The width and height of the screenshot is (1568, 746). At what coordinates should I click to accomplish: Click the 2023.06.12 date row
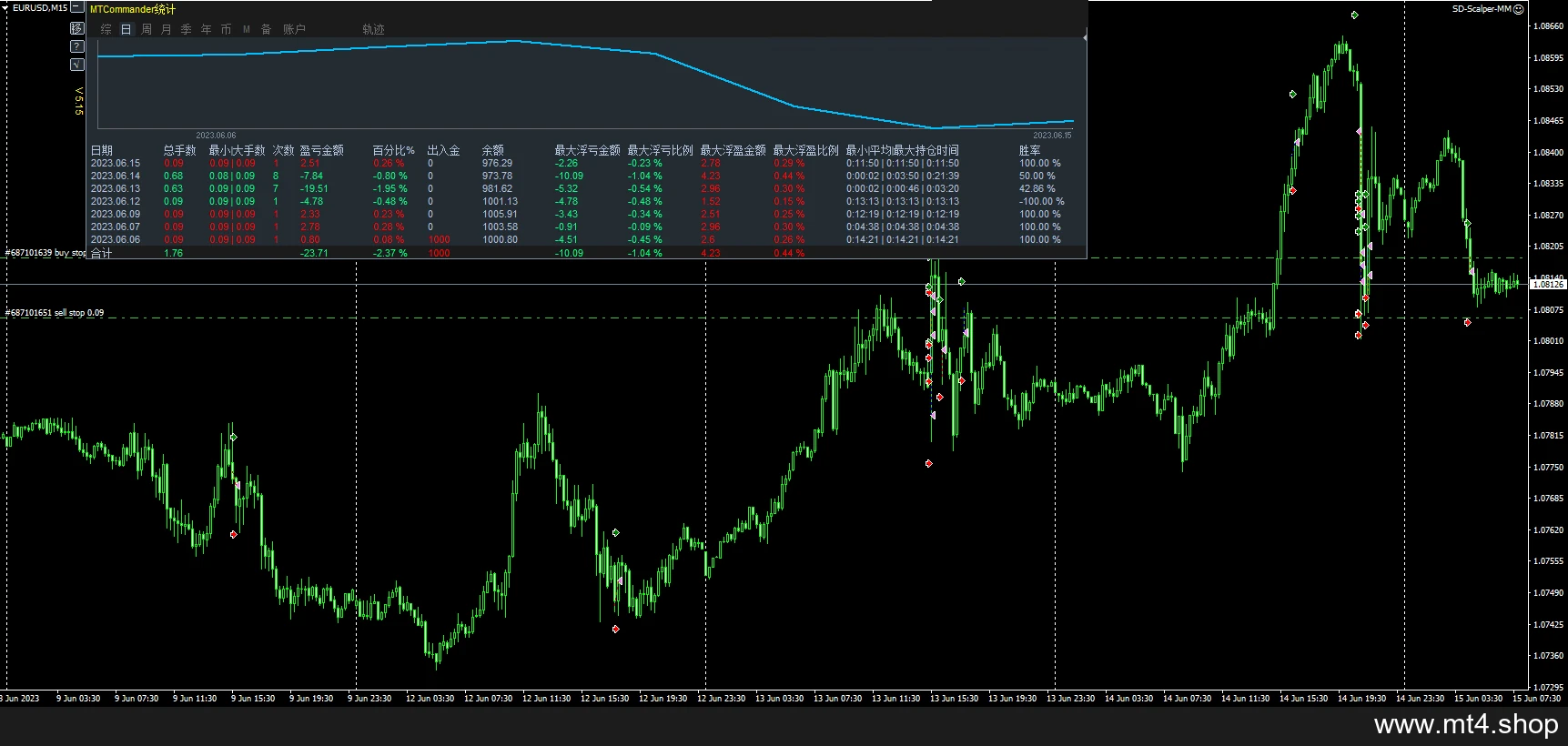coord(116,202)
